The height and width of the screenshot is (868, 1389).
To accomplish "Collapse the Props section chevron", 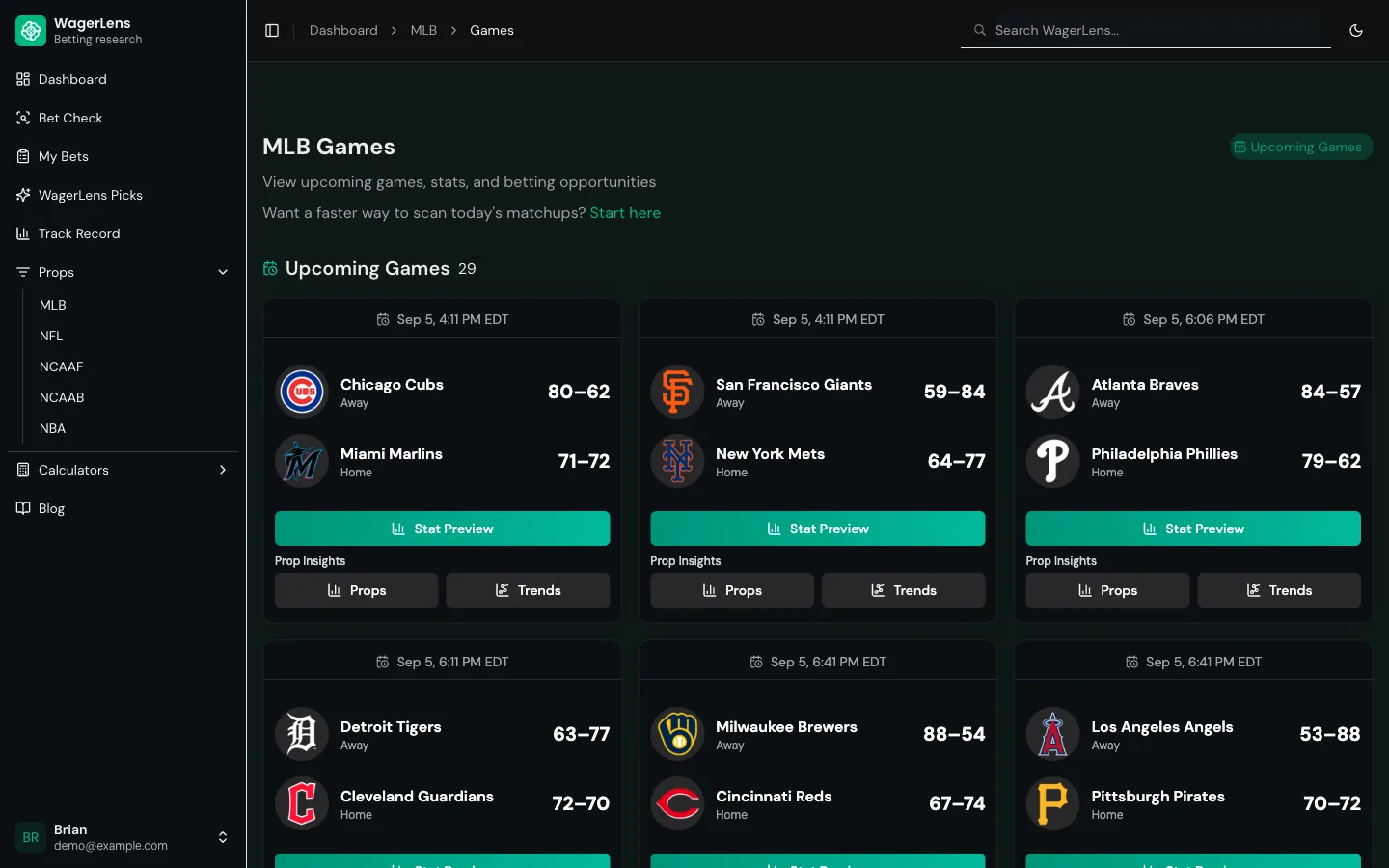I will [x=223, y=272].
